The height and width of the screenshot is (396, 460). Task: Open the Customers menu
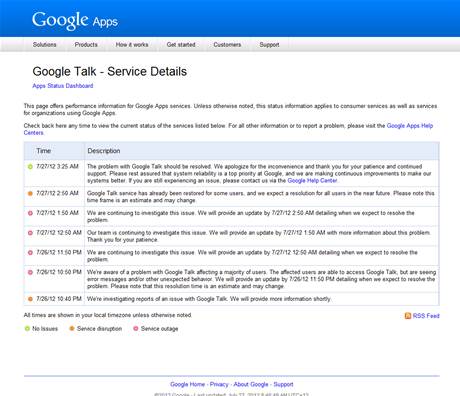coord(227,45)
